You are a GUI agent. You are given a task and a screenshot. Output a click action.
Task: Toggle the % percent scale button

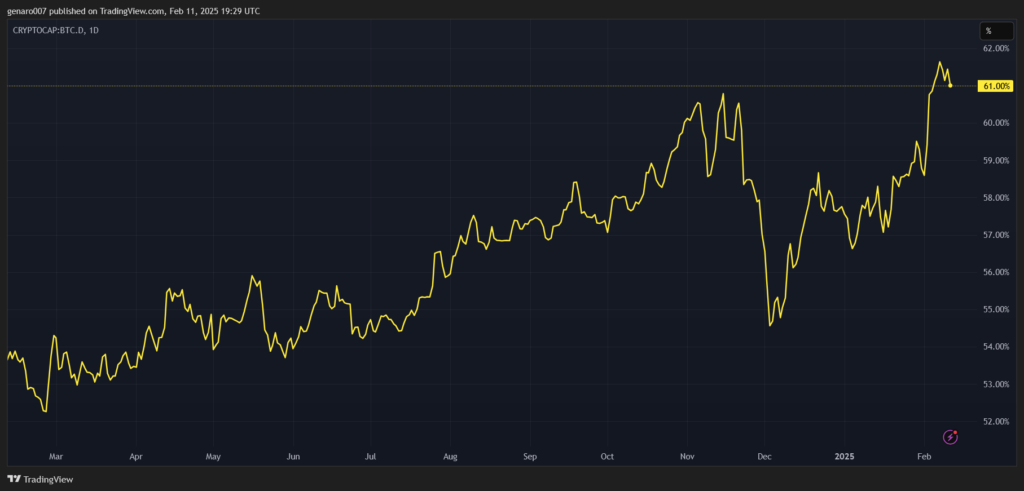[x=987, y=30]
